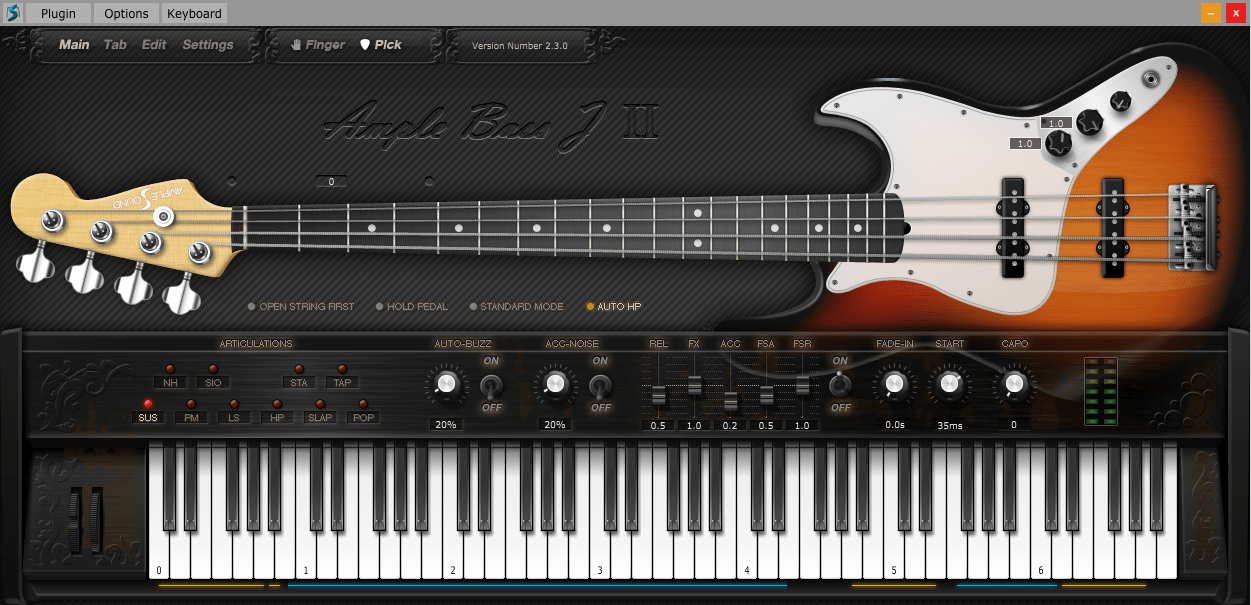Click the ACC-NOISE knob
The image size is (1251, 605).
point(555,384)
